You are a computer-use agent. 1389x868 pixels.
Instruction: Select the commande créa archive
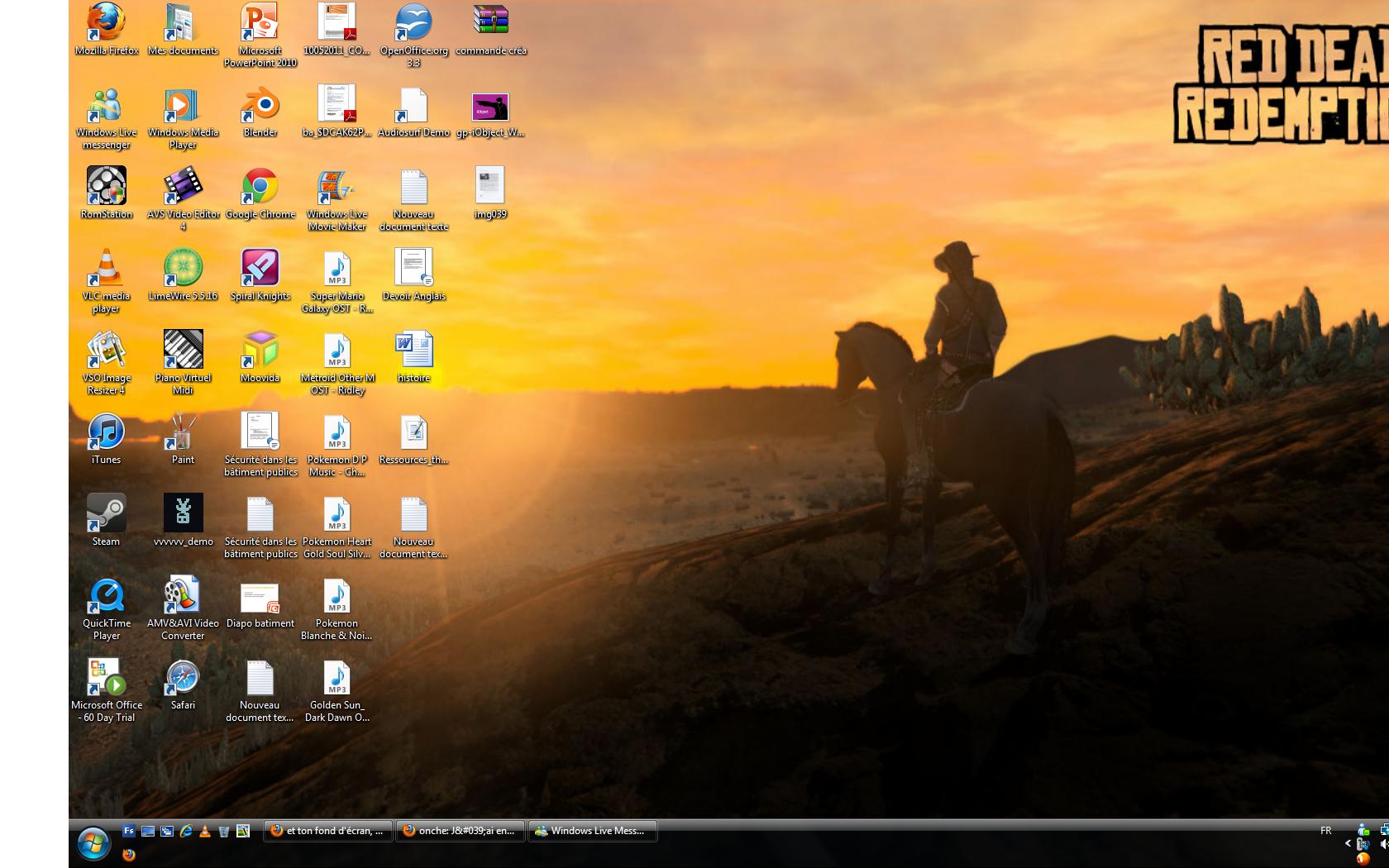point(490,30)
